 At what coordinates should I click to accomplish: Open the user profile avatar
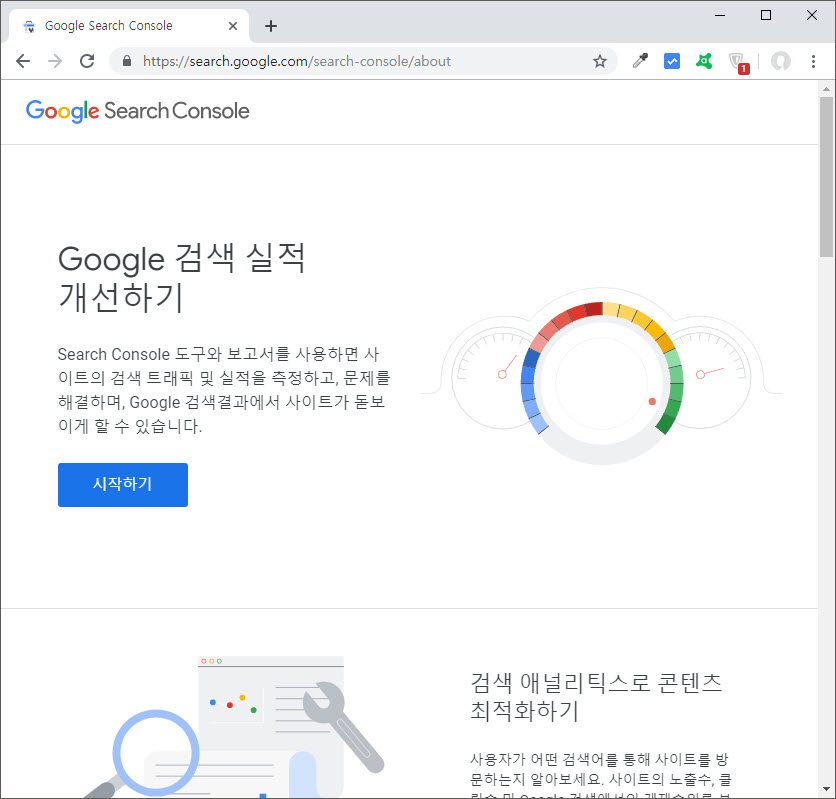pos(781,61)
